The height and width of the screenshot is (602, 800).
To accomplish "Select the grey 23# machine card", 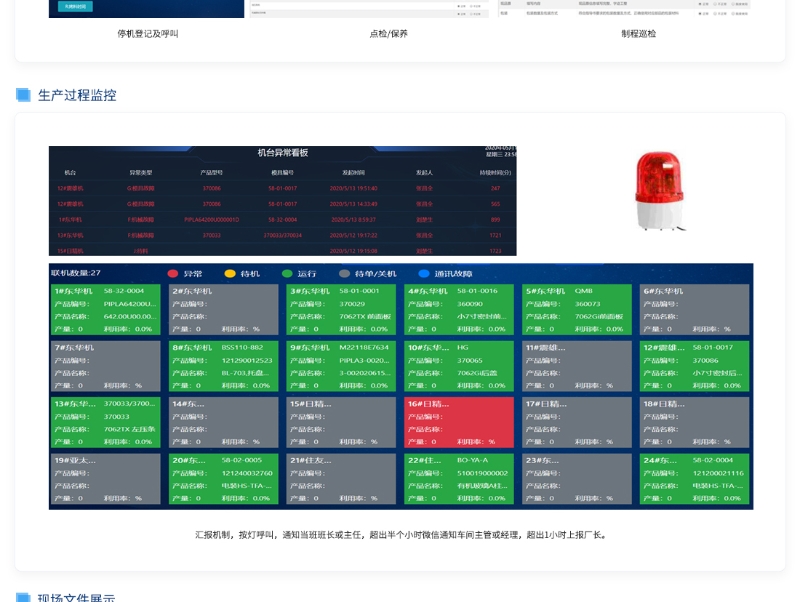I will pyautogui.click(x=577, y=479).
